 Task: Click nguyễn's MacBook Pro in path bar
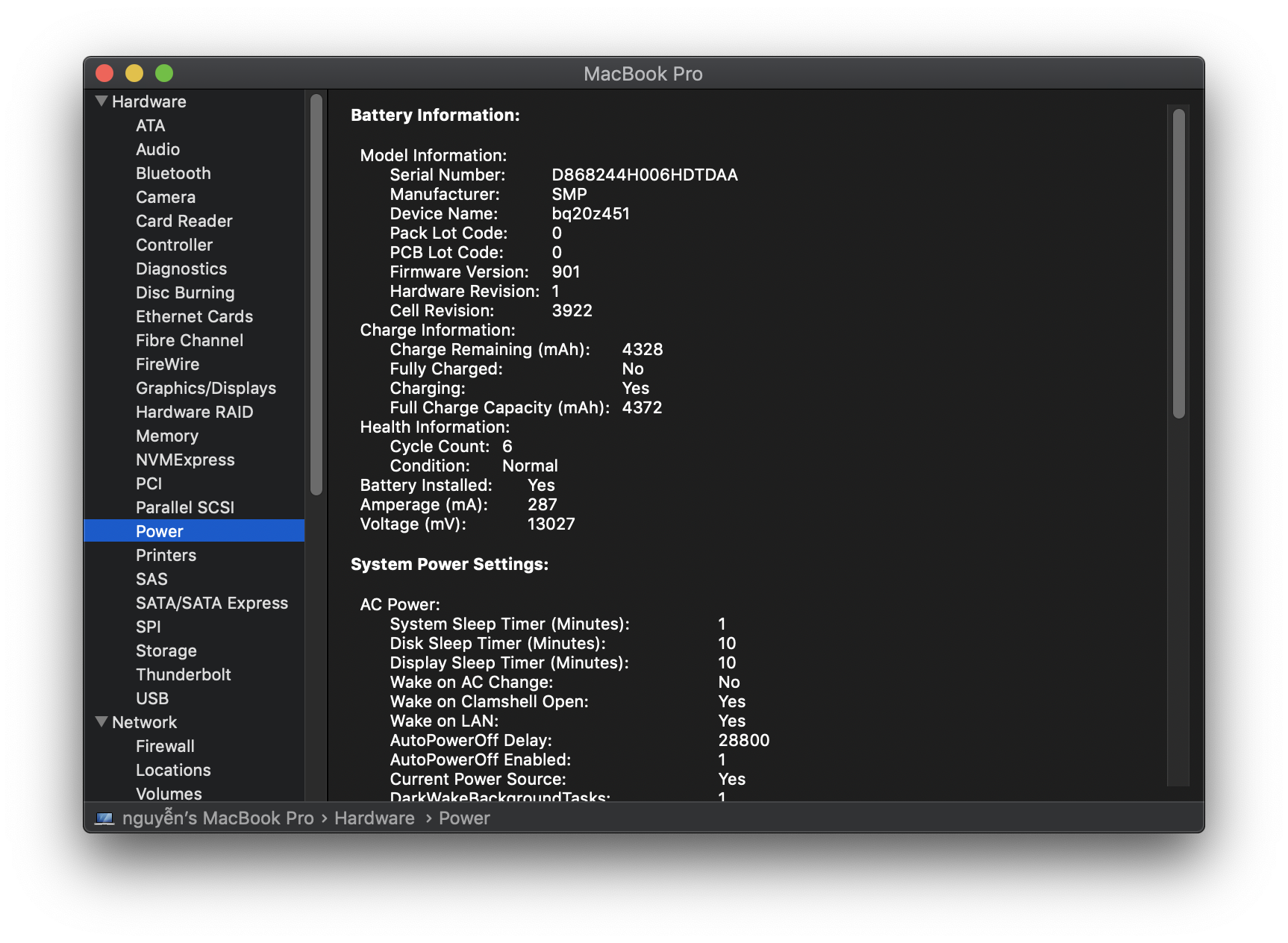pos(217,818)
